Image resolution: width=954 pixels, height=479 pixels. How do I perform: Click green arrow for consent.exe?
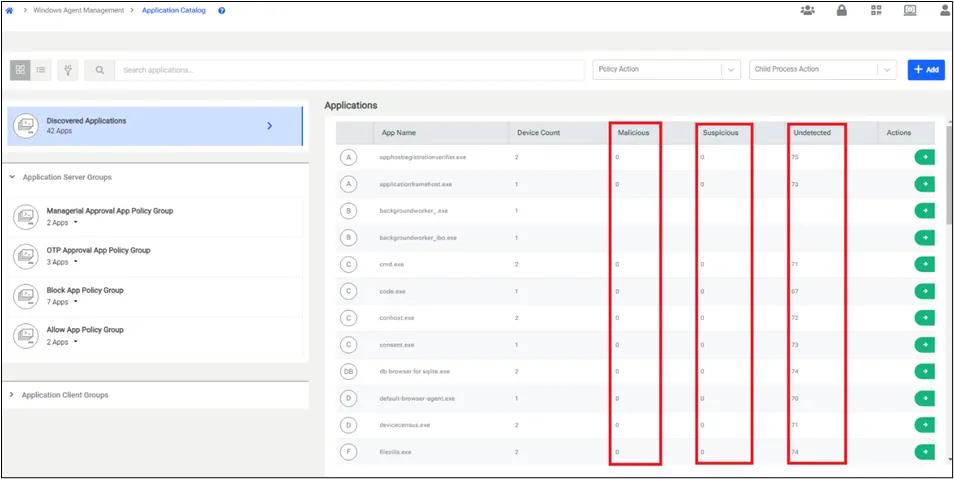pyautogui.click(x=925, y=344)
